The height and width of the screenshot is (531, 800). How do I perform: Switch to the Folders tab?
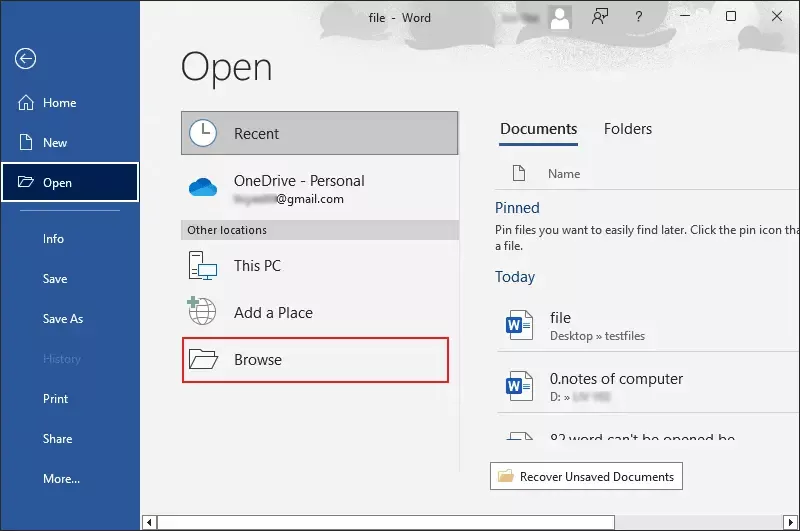tap(628, 129)
